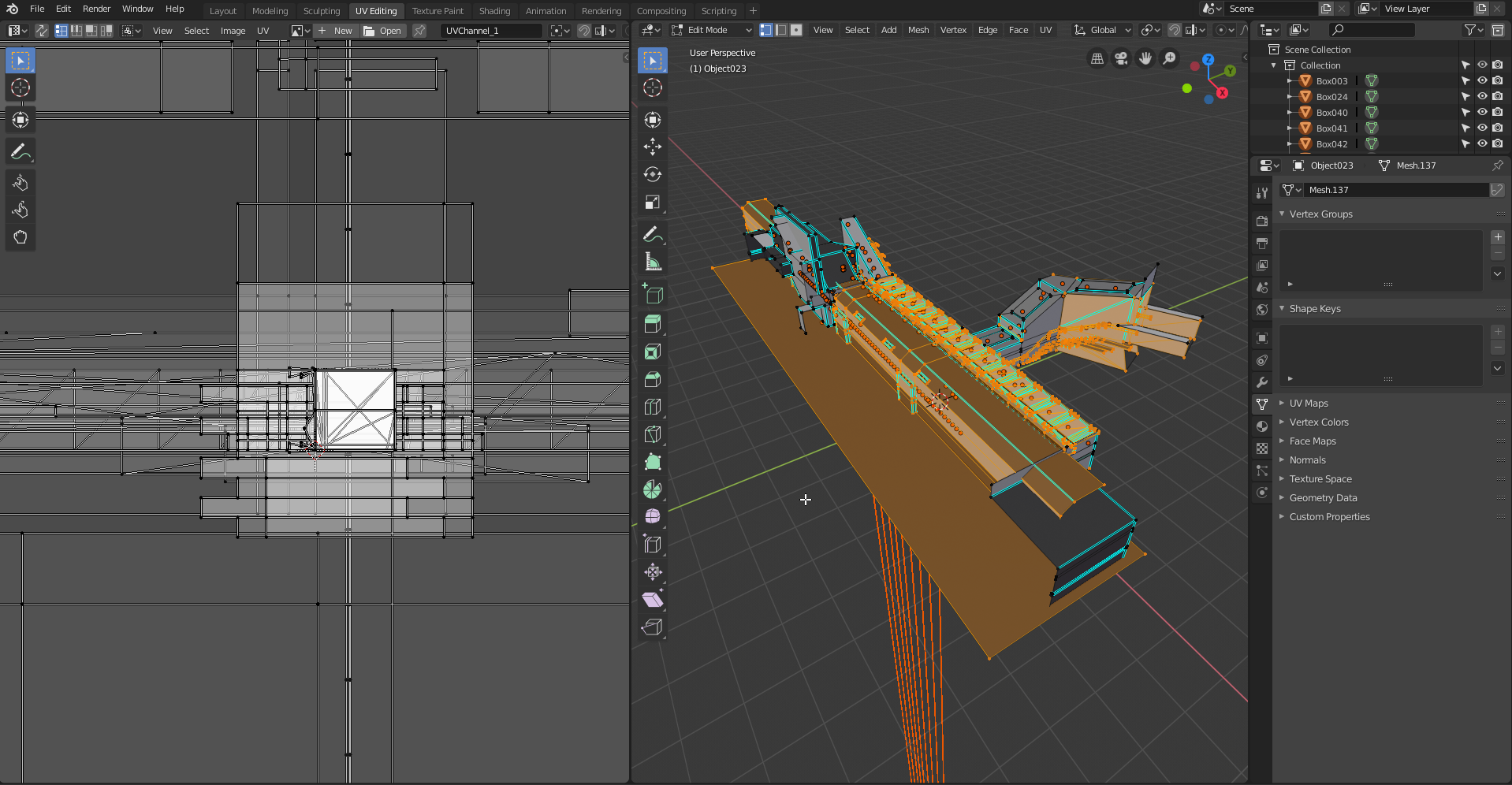Open the Edit Mode dropdown
Viewport: 1512px width, 785px height.
click(x=712, y=30)
